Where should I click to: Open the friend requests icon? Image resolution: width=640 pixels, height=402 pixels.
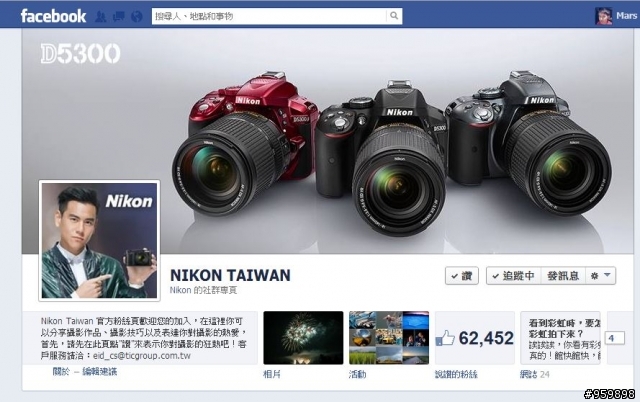click(100, 16)
